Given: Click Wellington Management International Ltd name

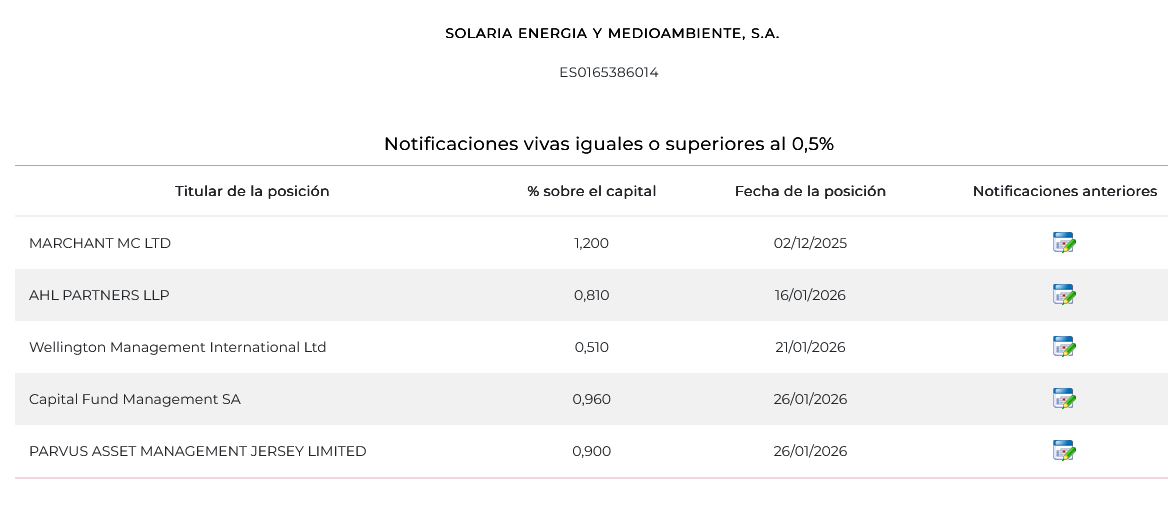Looking at the screenshot, I should [177, 347].
